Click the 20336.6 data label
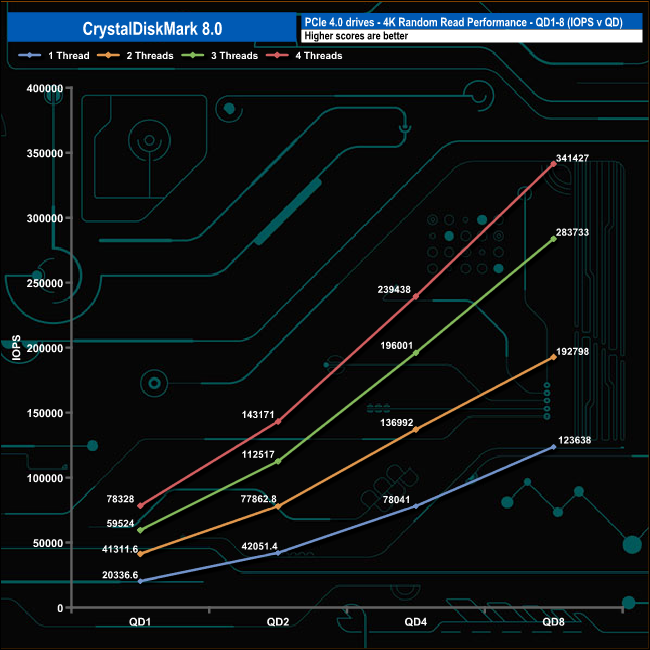This screenshot has width=650, height=650. tap(120, 575)
